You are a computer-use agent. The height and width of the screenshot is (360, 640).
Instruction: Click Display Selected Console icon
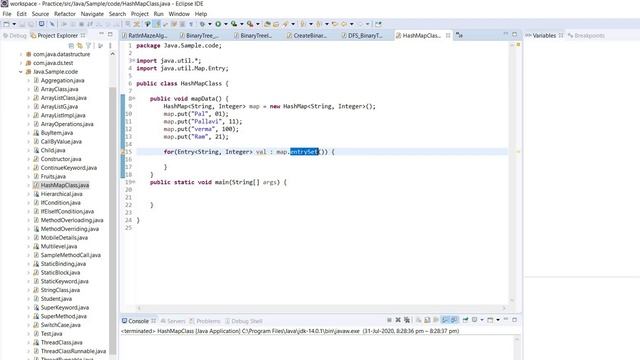coord(475,320)
